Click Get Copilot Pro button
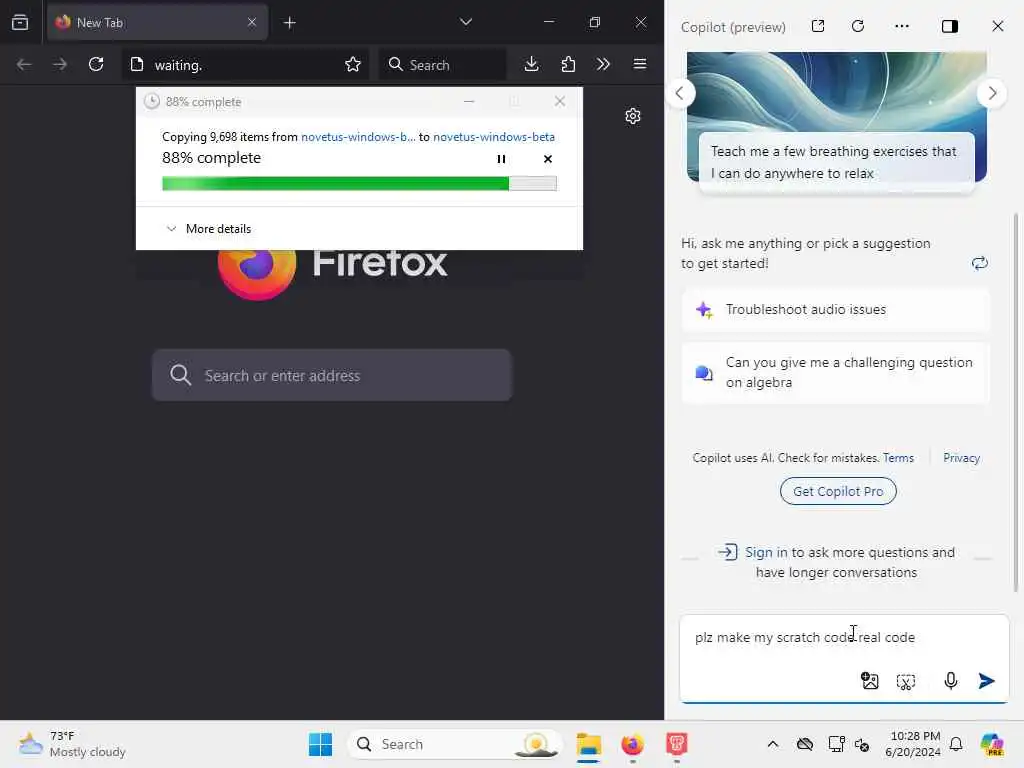The image size is (1024, 768). click(838, 491)
